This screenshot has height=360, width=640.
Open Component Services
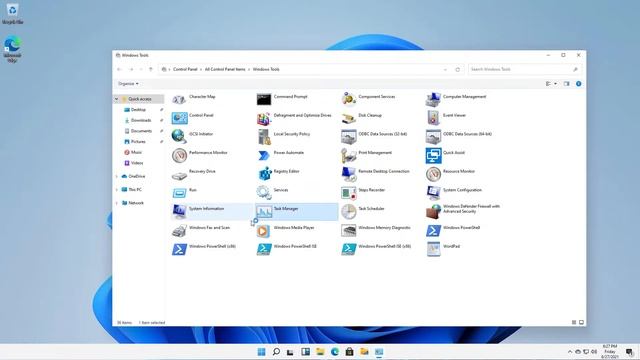tap(369, 98)
